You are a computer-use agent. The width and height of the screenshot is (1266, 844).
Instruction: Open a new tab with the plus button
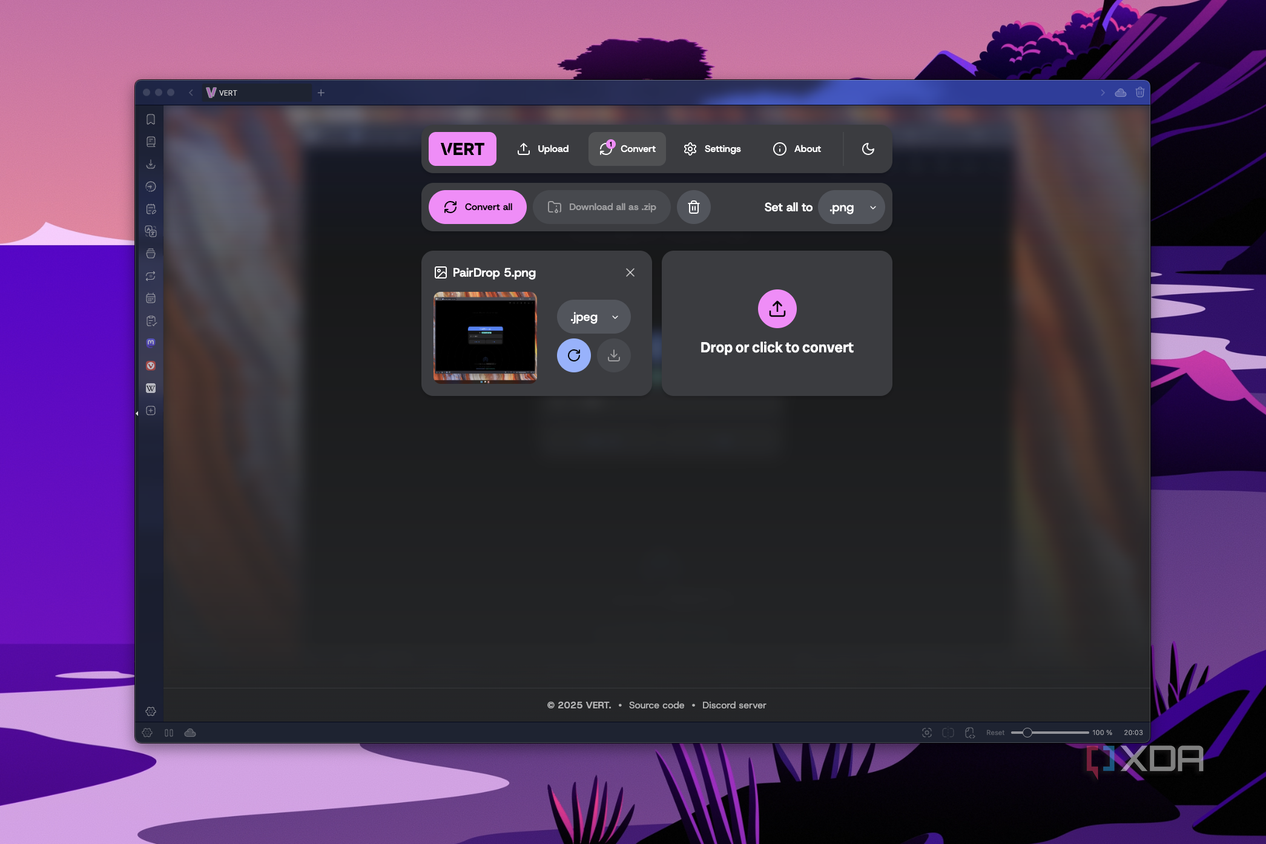[321, 92]
